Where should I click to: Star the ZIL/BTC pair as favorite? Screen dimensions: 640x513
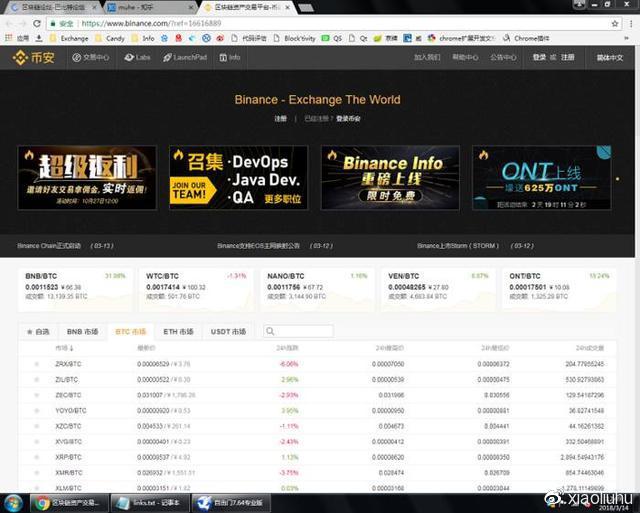(x=37, y=380)
